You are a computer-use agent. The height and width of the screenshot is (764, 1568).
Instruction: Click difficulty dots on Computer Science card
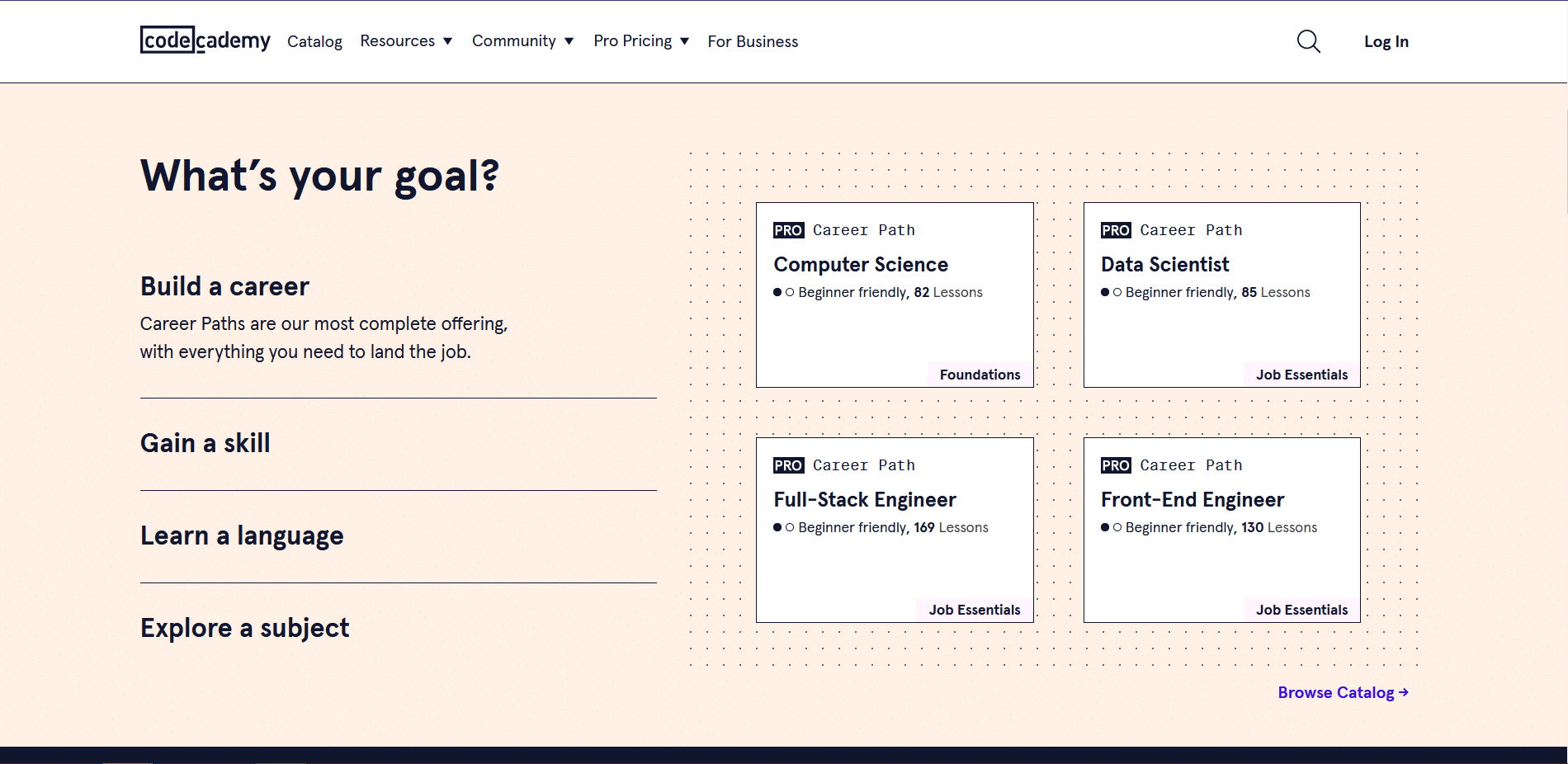pyautogui.click(x=783, y=292)
